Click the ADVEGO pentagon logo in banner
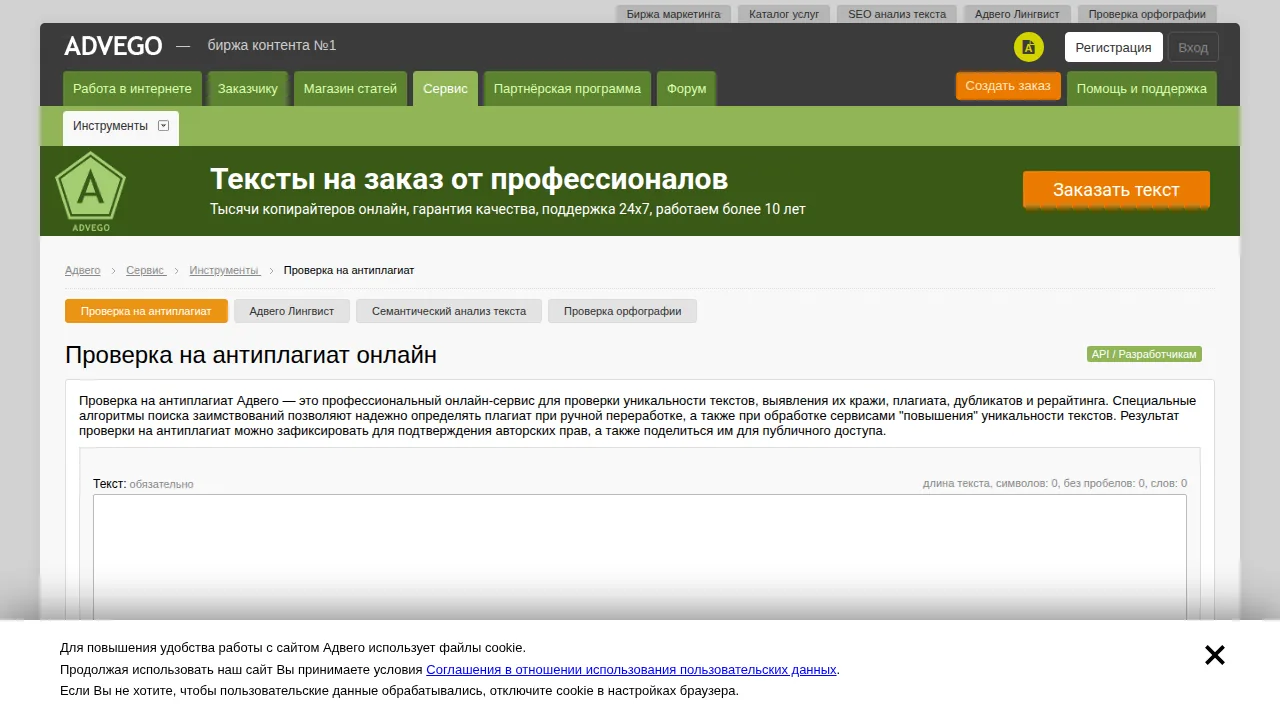The width and height of the screenshot is (1280, 720). 91,190
